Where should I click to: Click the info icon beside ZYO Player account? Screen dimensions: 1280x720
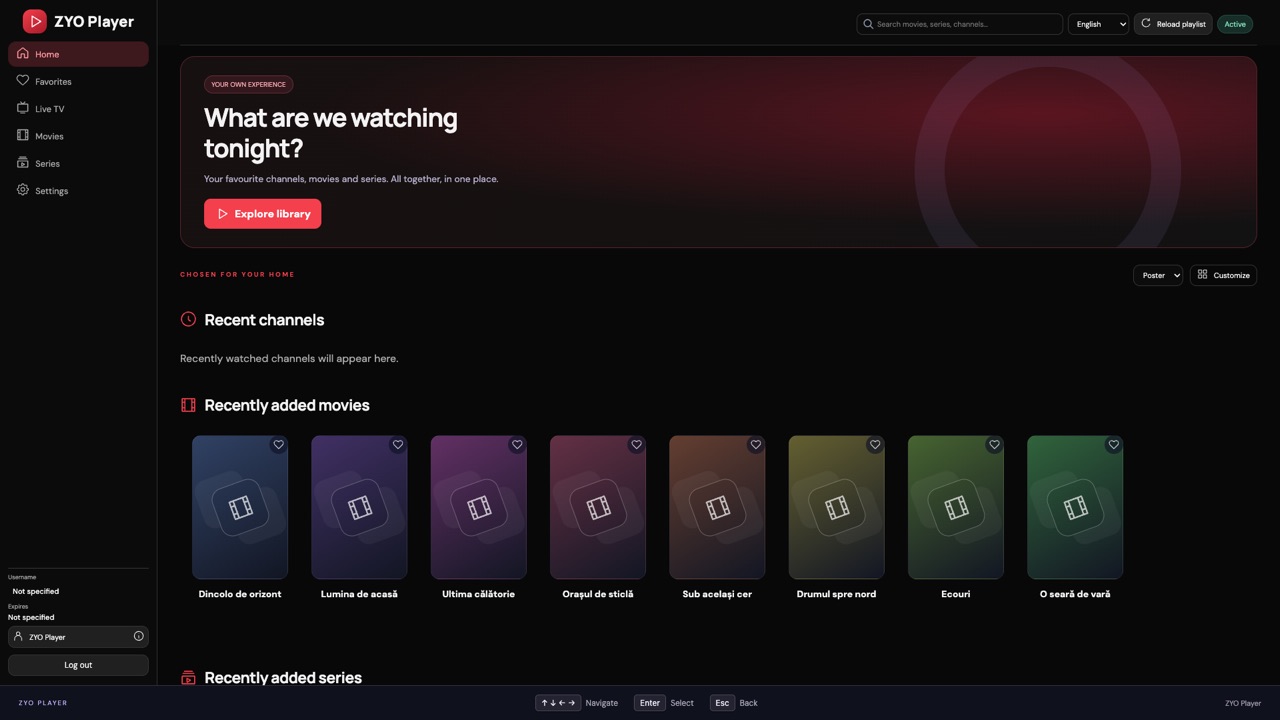point(138,636)
